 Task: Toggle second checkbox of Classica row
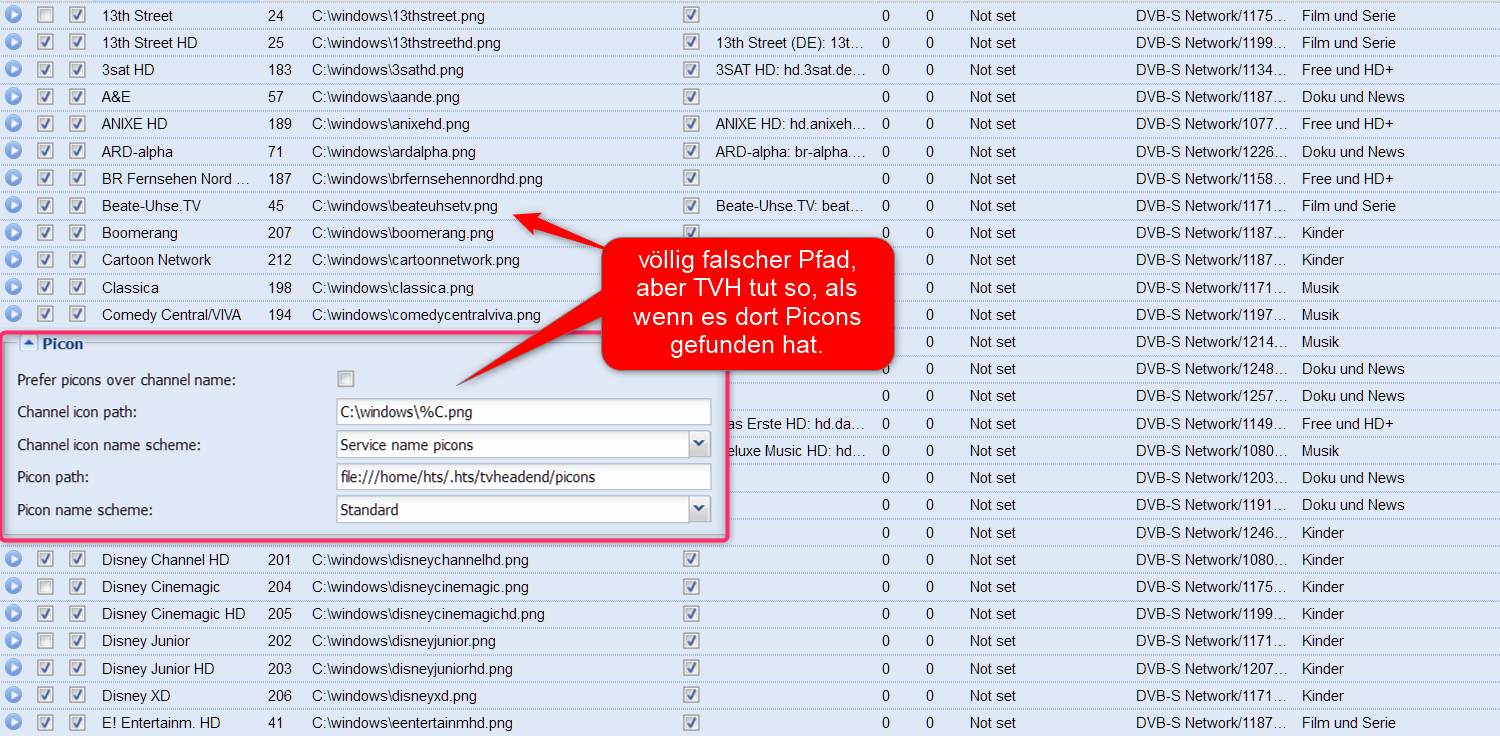[x=77, y=288]
